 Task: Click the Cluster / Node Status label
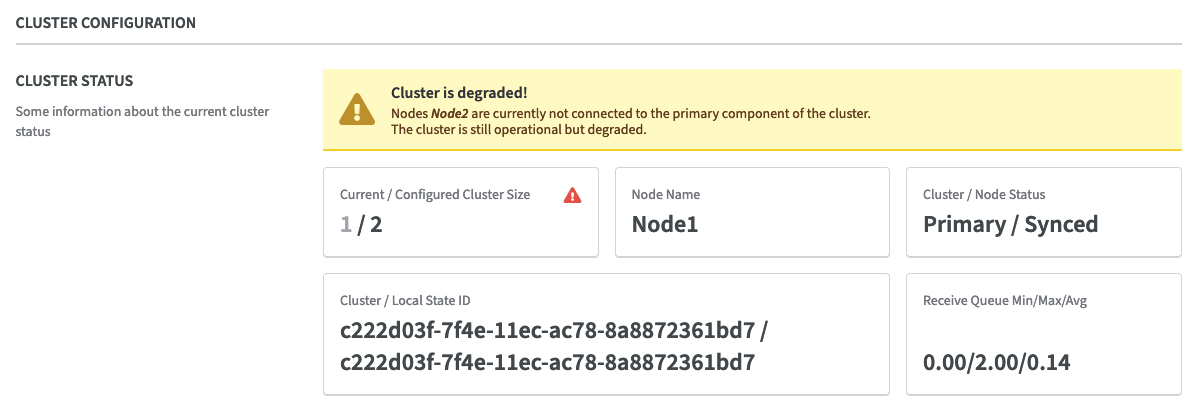(984, 195)
